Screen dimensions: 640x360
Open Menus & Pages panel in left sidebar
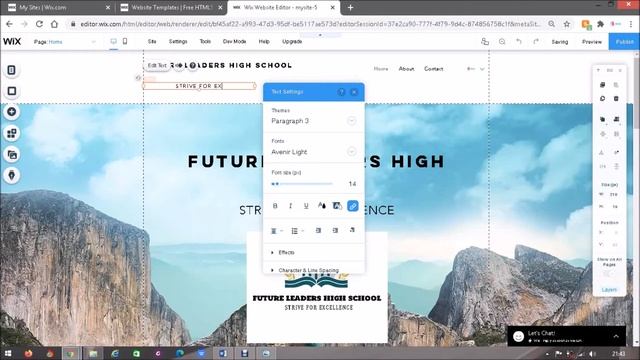(x=11, y=70)
